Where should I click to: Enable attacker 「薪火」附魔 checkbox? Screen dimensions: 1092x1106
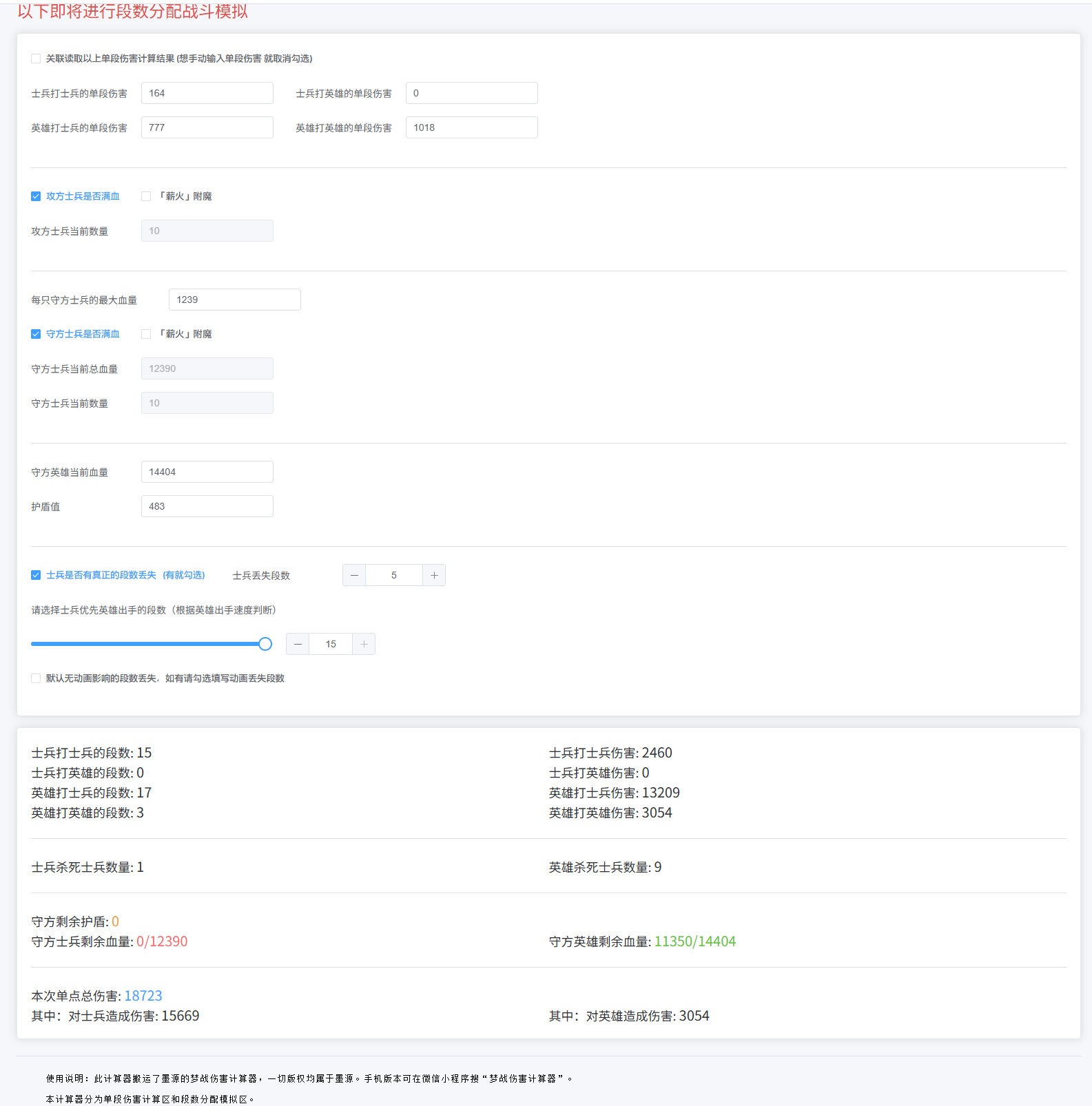[x=146, y=196]
